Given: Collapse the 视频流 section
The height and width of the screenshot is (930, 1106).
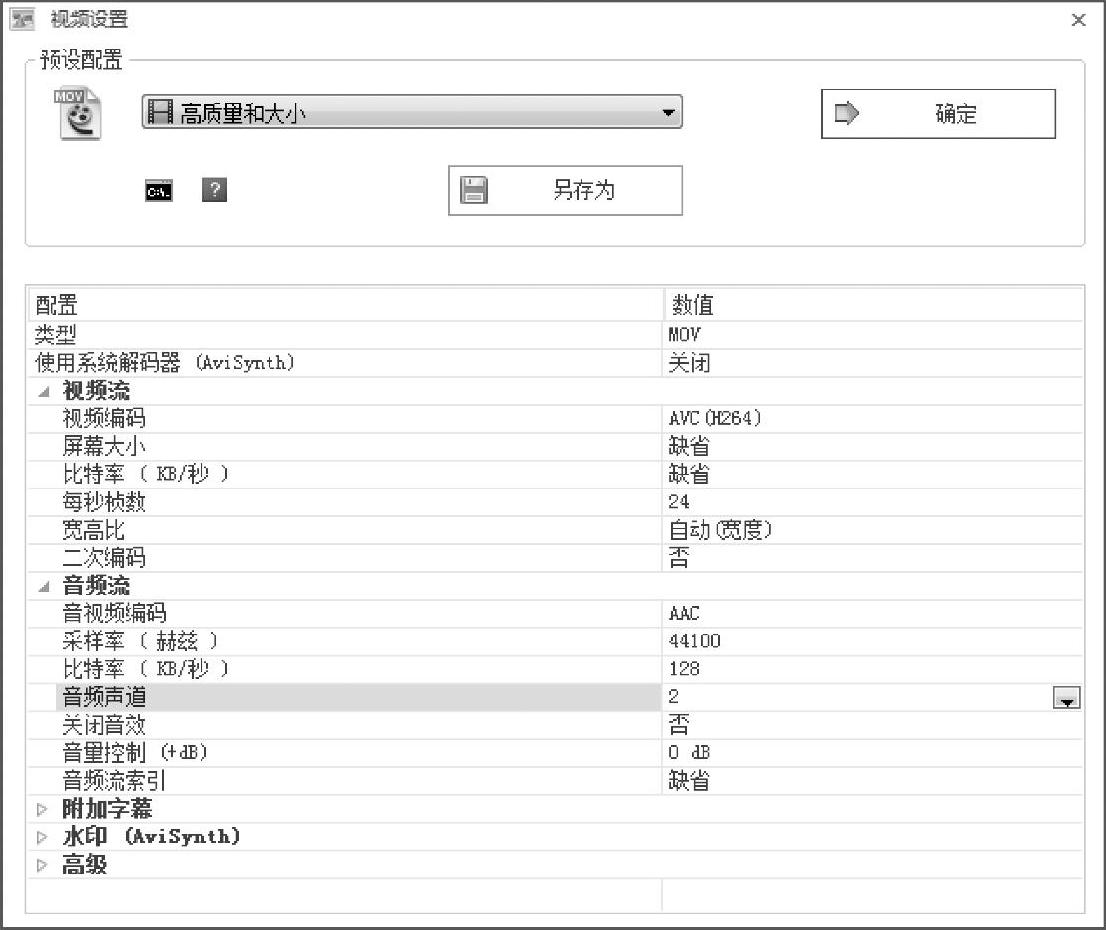Looking at the screenshot, I should click(44, 391).
